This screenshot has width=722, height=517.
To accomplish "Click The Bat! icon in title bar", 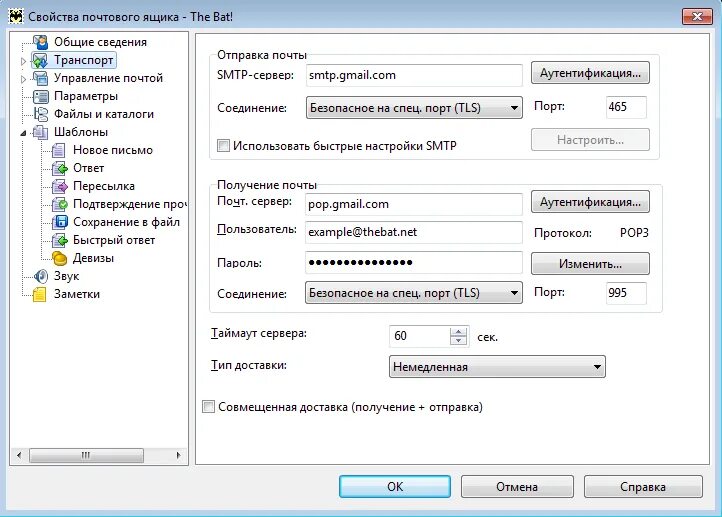I will 16,17.
